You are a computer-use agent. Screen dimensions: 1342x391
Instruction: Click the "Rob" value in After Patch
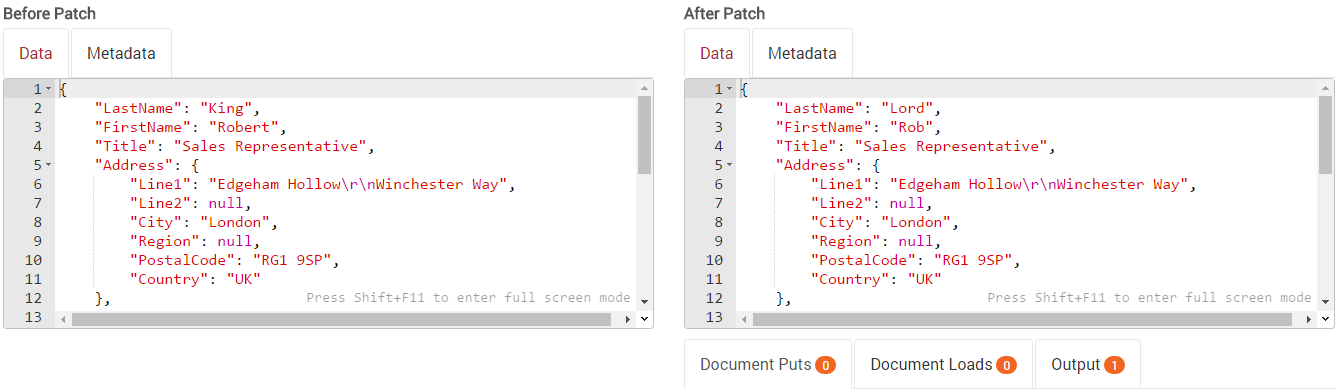tap(912, 127)
